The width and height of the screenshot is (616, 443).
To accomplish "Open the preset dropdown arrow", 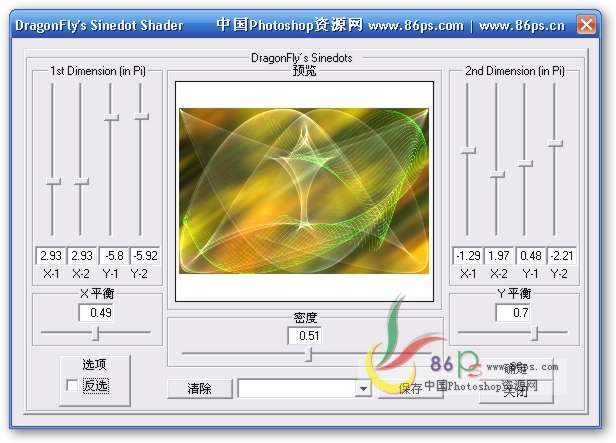I will [363, 389].
